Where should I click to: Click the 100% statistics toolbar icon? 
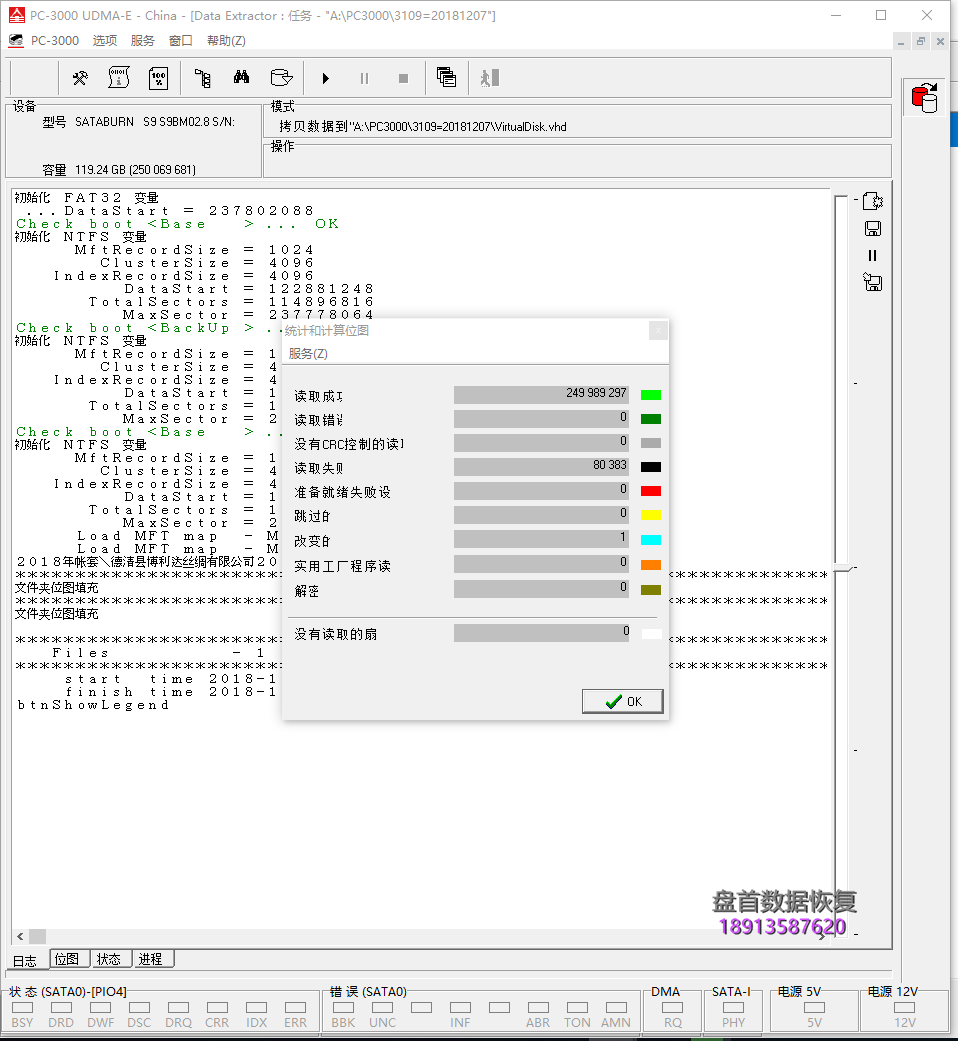click(x=158, y=77)
